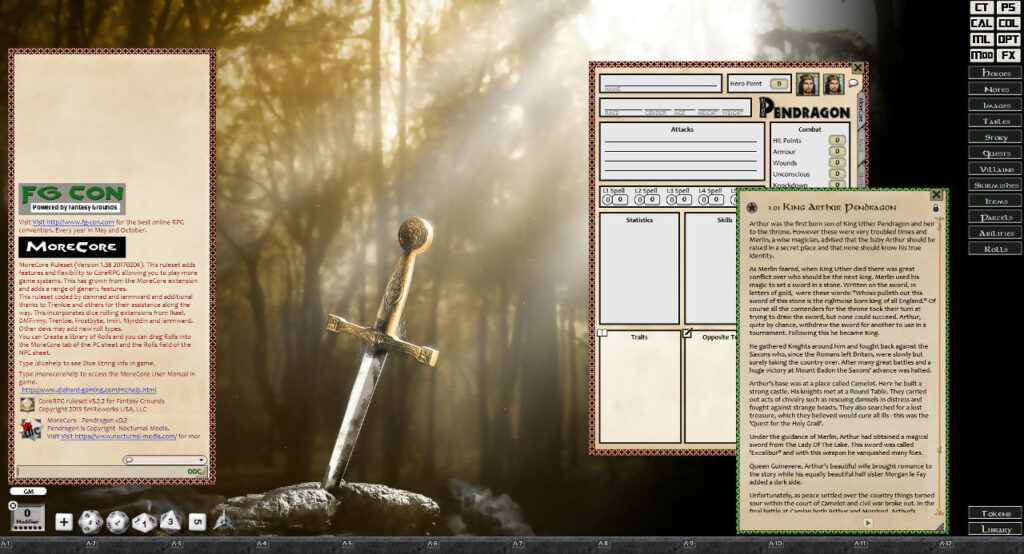Click the next page arrow in story
Viewport: 1024px width, 554px height.
[x=867, y=523]
